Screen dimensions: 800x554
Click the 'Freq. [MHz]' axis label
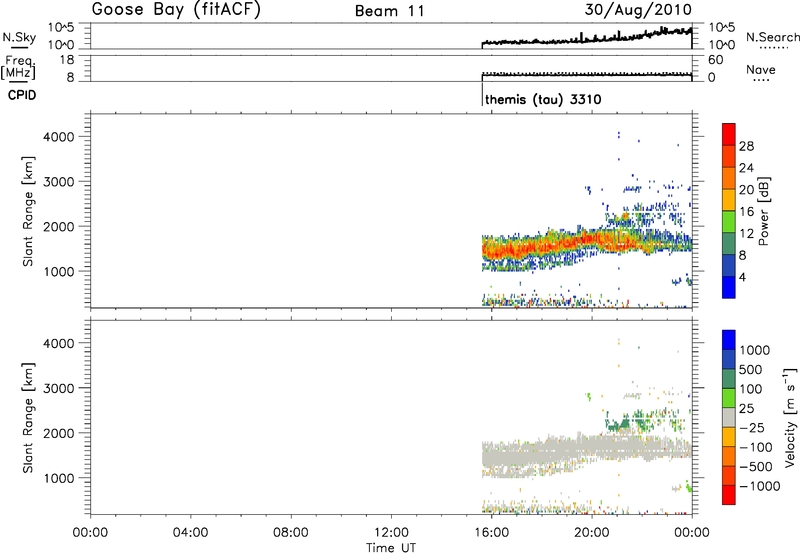[18, 67]
